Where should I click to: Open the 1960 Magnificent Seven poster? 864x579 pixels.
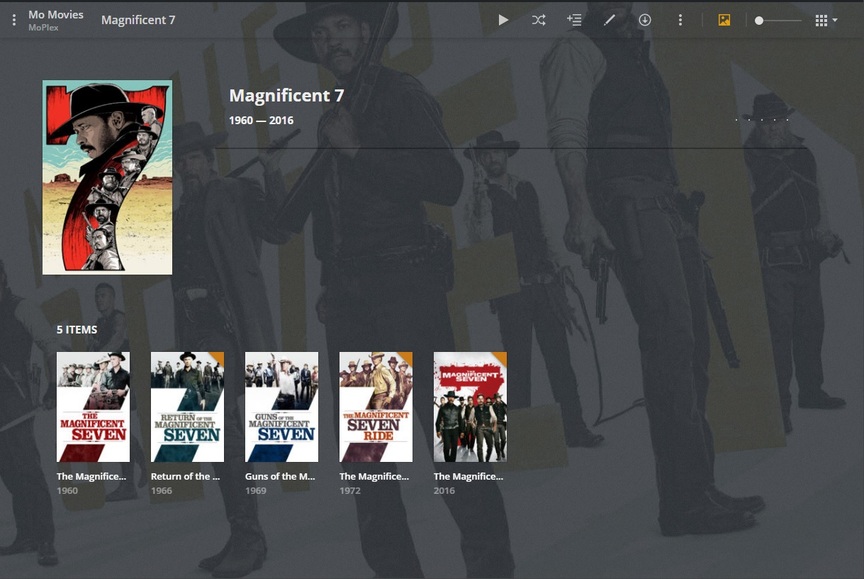tap(93, 407)
